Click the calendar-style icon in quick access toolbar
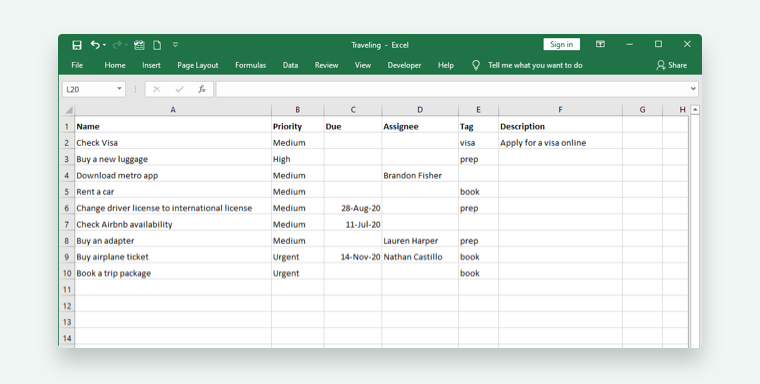 (139, 45)
